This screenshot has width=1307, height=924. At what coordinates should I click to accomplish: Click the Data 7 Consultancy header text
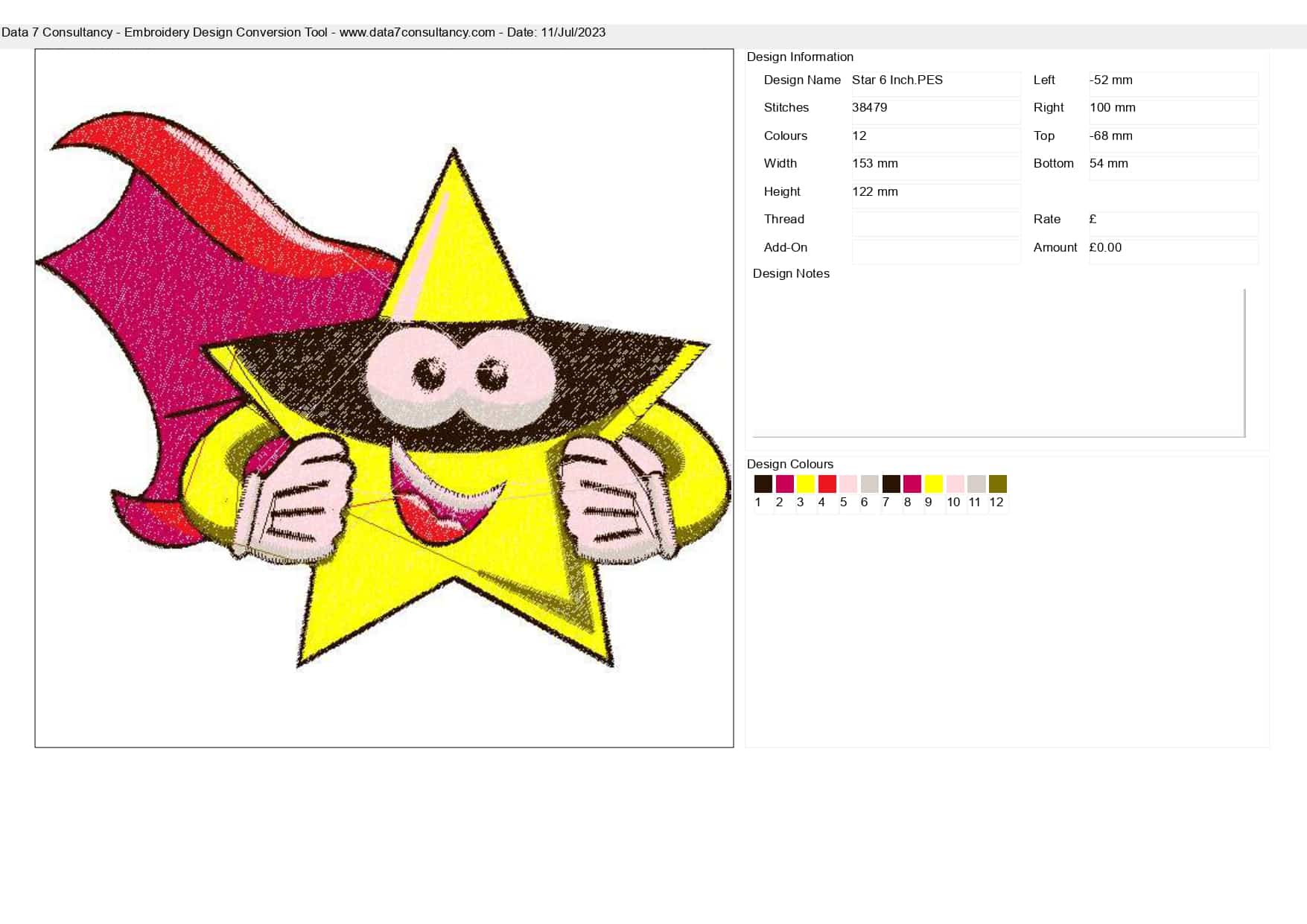click(x=303, y=32)
